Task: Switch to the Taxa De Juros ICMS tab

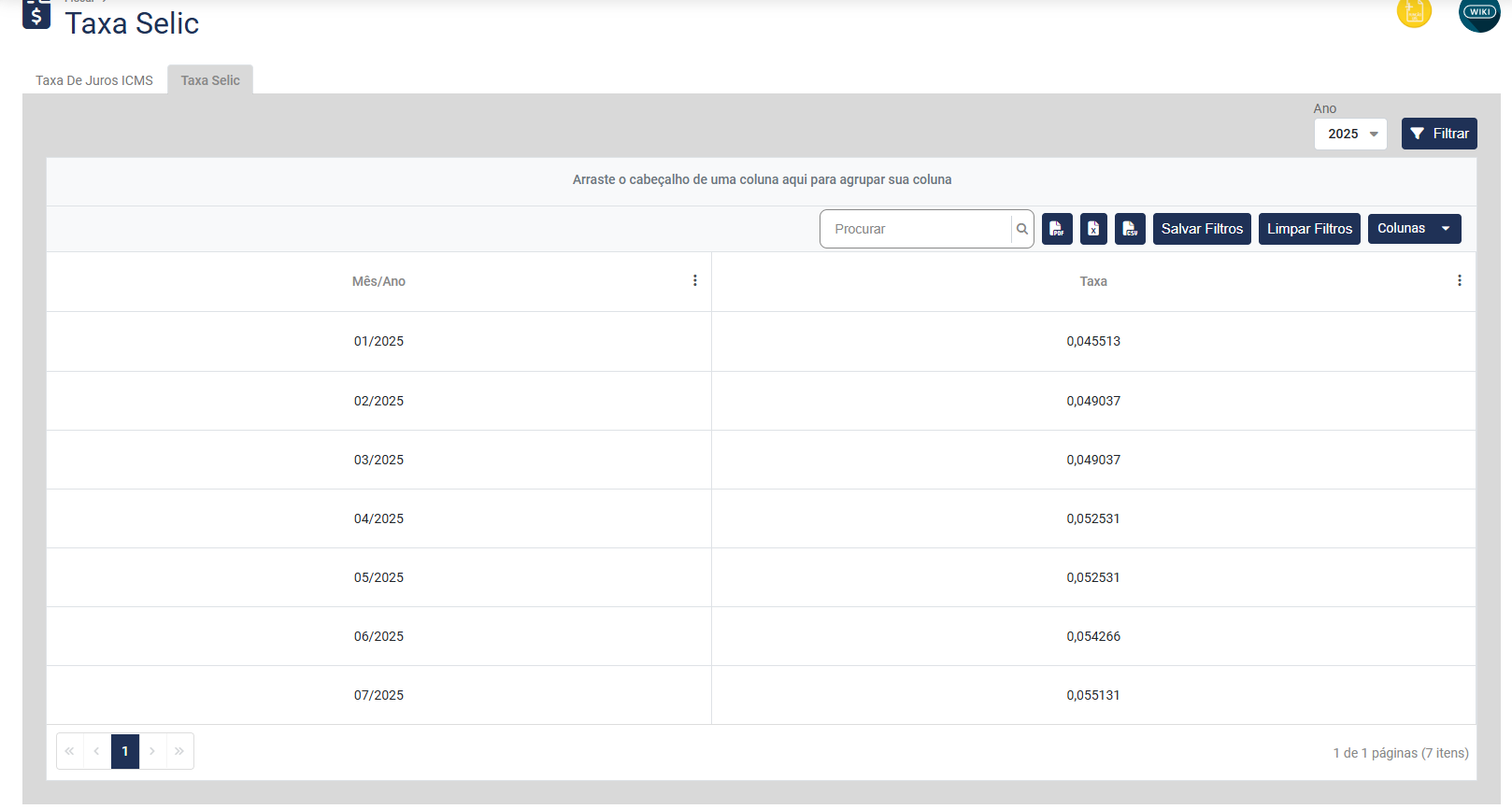Action: (x=94, y=80)
